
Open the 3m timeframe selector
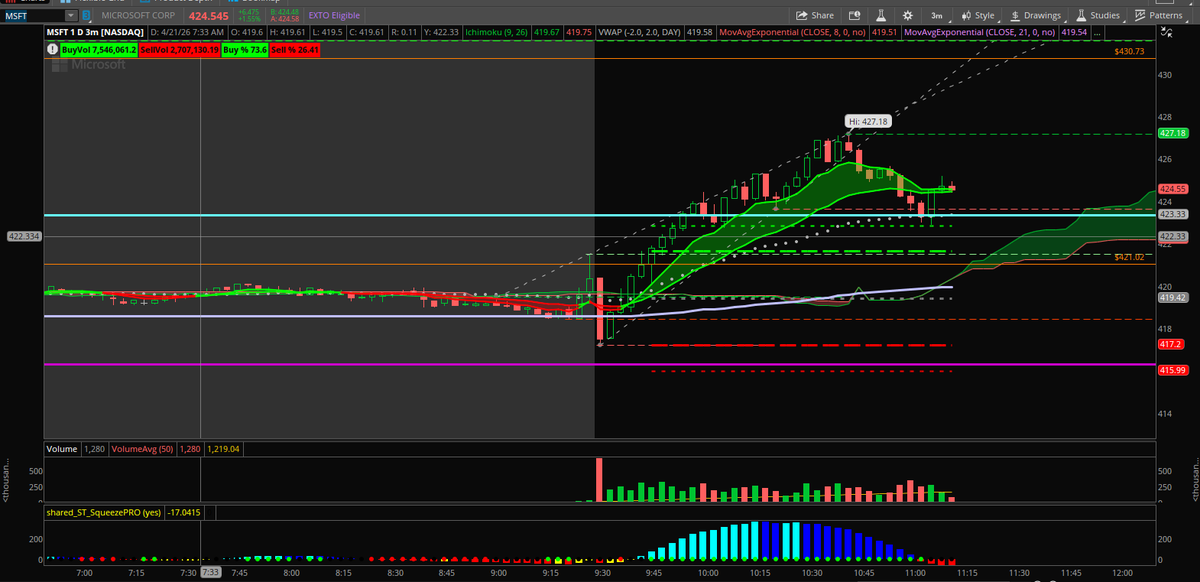pos(936,16)
